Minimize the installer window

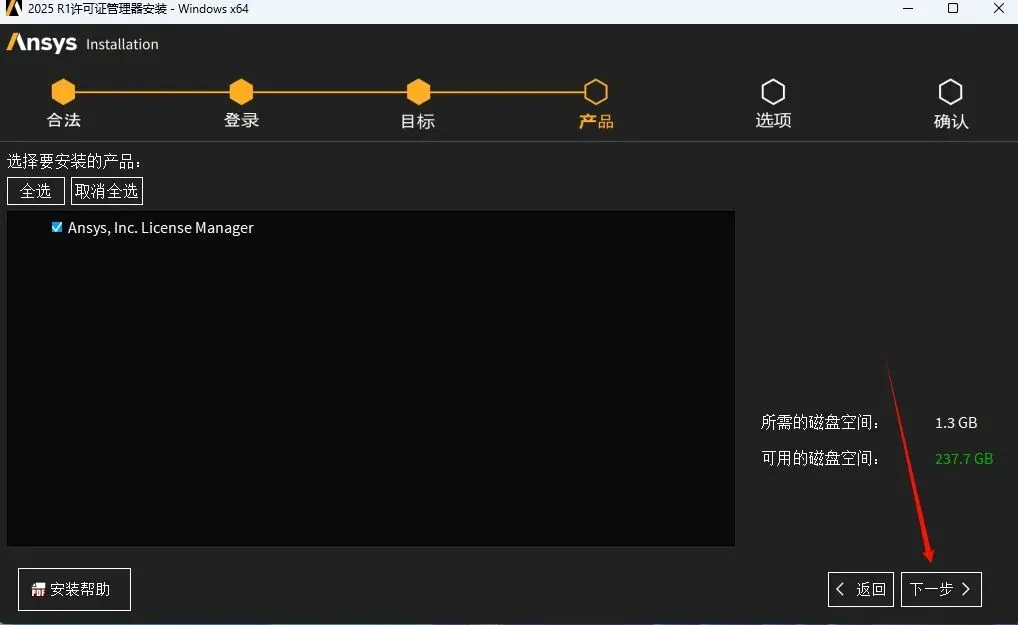[908, 8]
